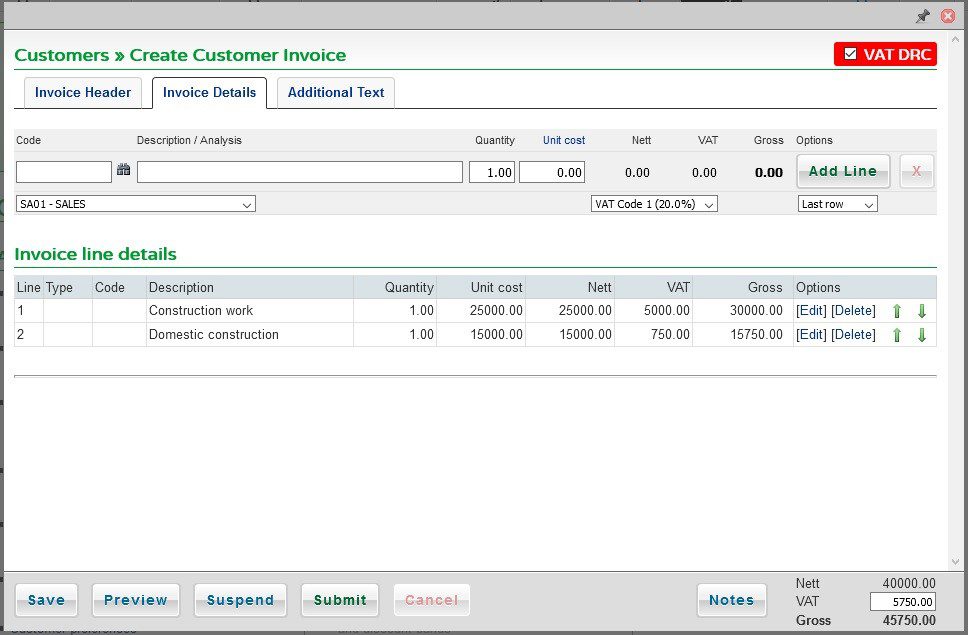The width and height of the screenshot is (968, 635).
Task: Move Domestic construction line up with green arrow
Action: click(x=897, y=334)
